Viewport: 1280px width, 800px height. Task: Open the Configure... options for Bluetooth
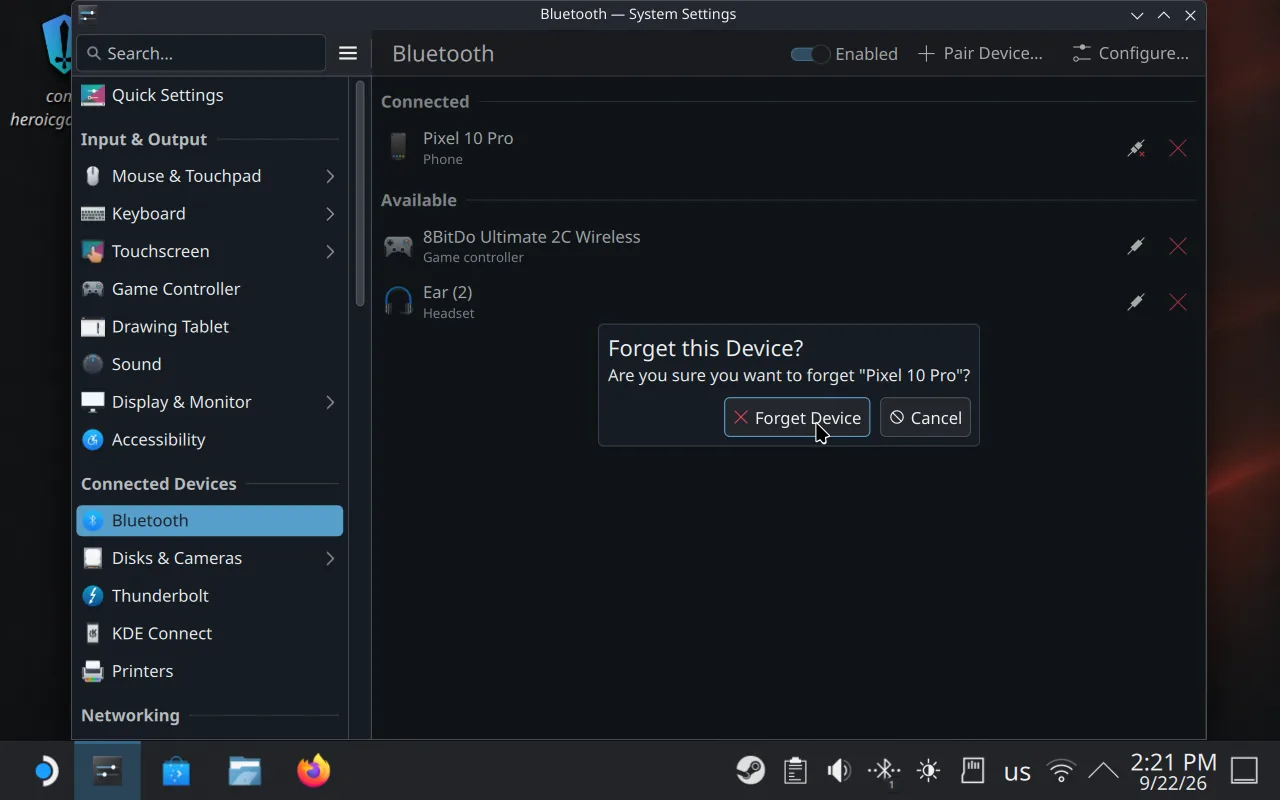tap(1130, 54)
